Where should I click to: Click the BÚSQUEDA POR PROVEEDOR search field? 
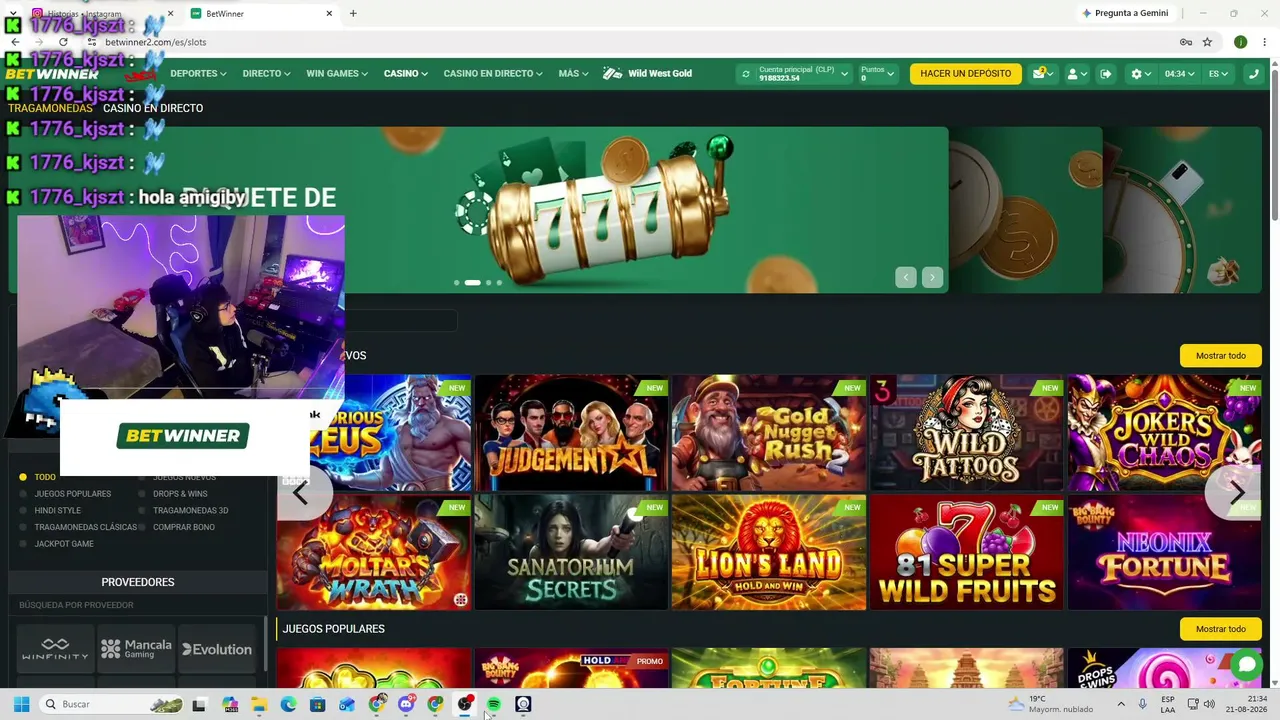point(136,605)
